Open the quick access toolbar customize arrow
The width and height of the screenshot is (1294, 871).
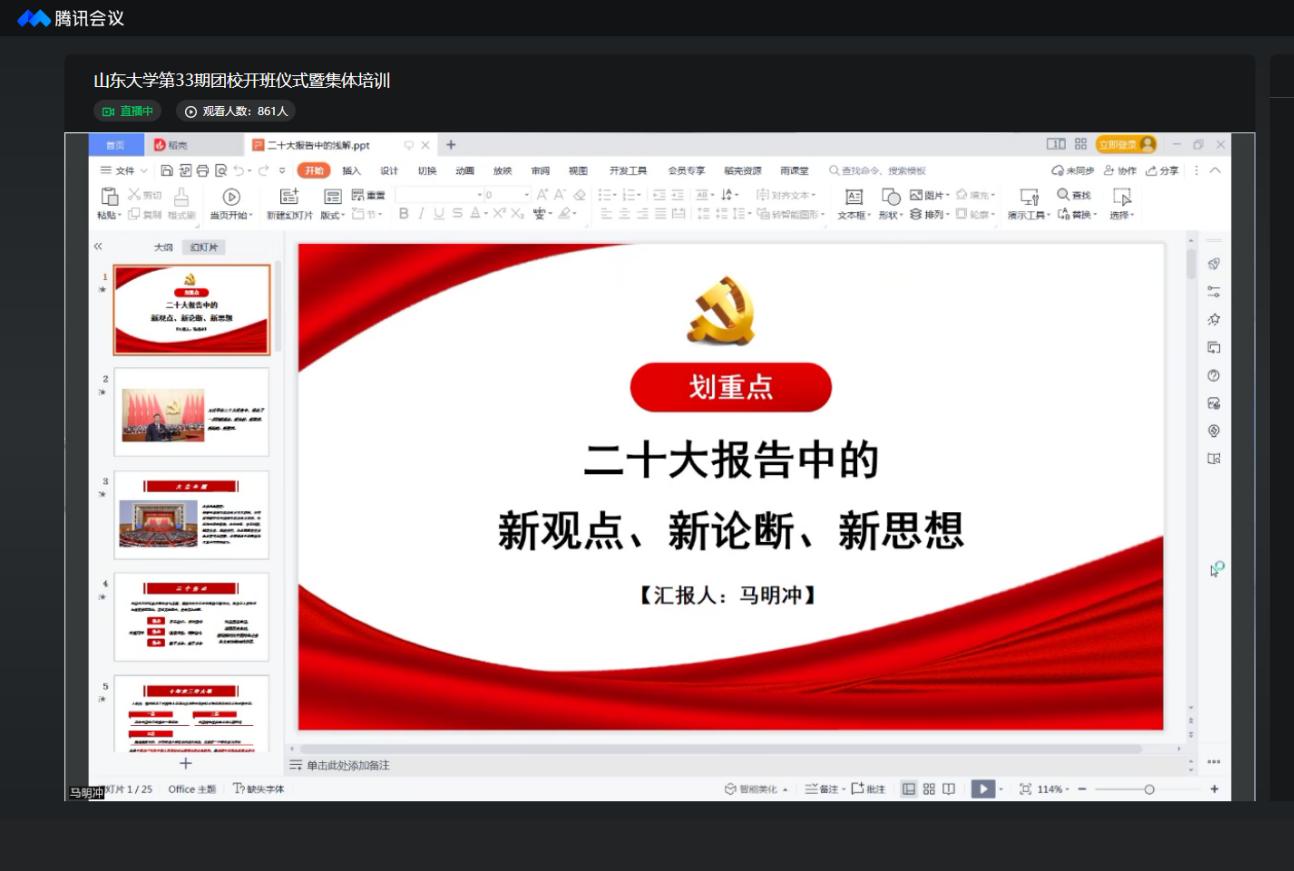[x=282, y=171]
